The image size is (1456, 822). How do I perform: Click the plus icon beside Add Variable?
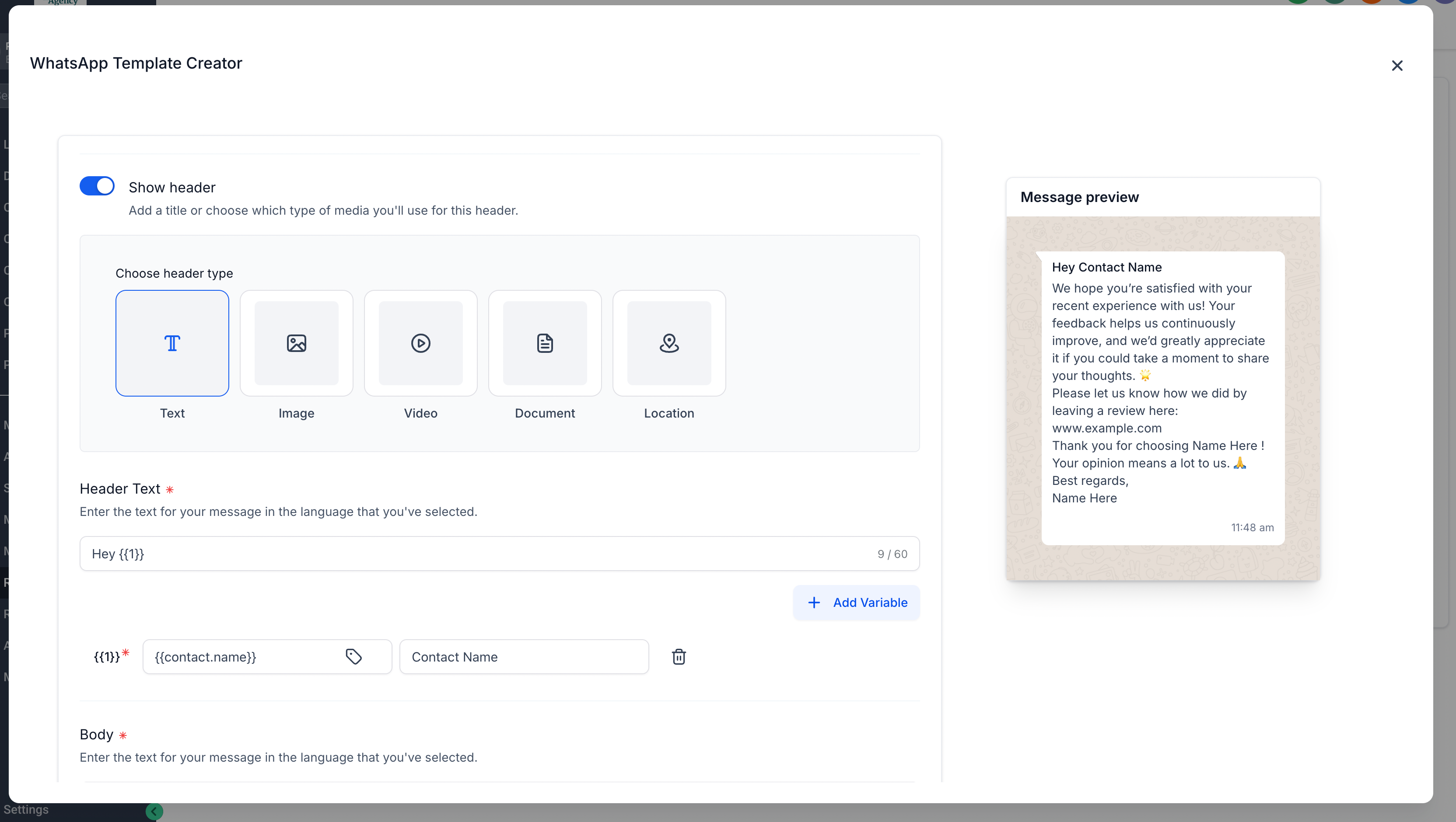(x=814, y=603)
